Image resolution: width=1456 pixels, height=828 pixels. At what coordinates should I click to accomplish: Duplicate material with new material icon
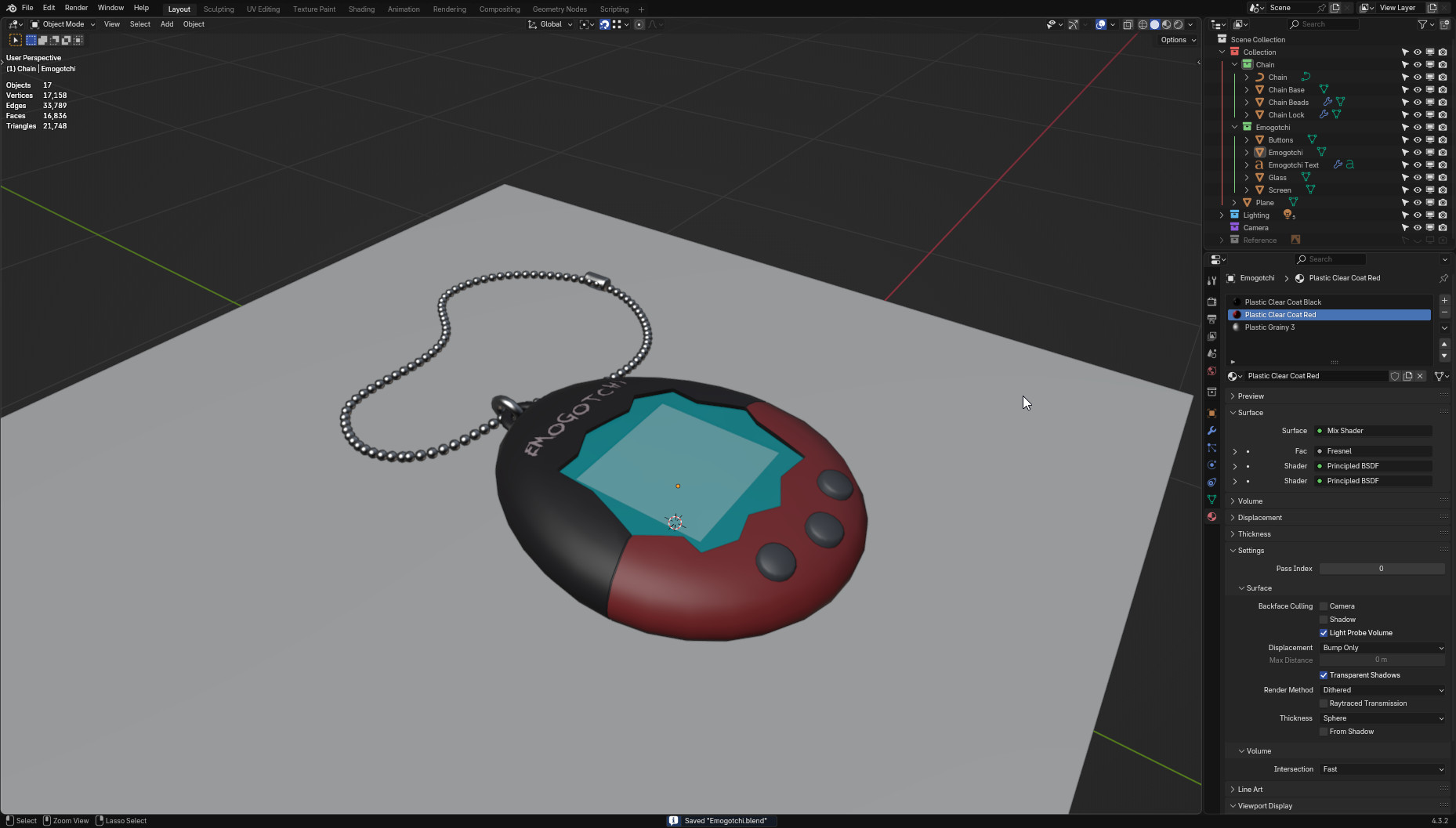pyautogui.click(x=1407, y=376)
